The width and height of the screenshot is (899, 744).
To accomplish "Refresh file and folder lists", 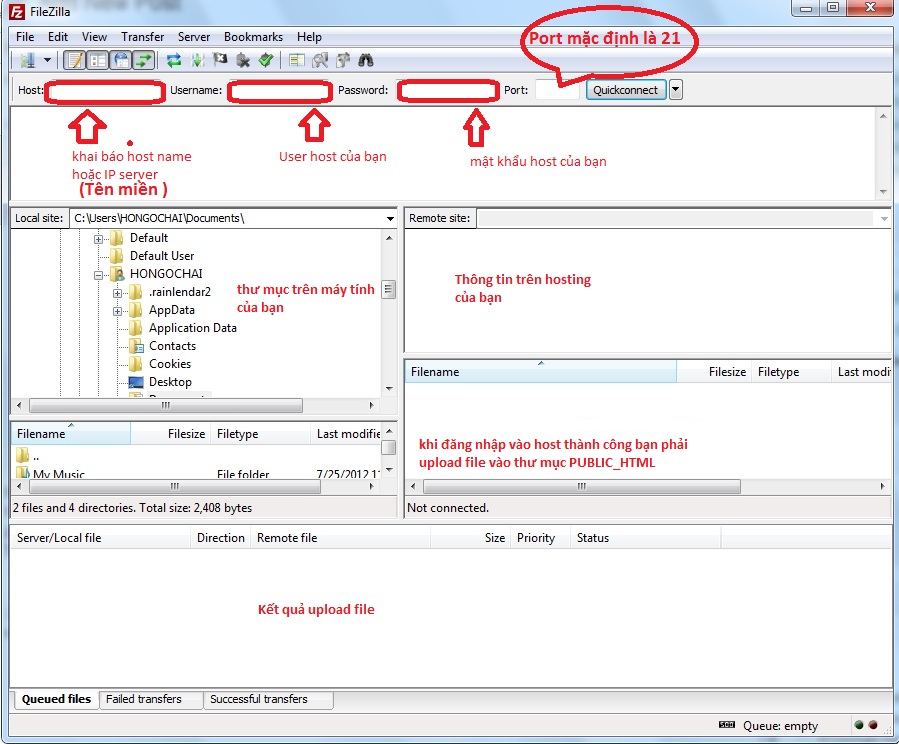I will tap(174, 60).
